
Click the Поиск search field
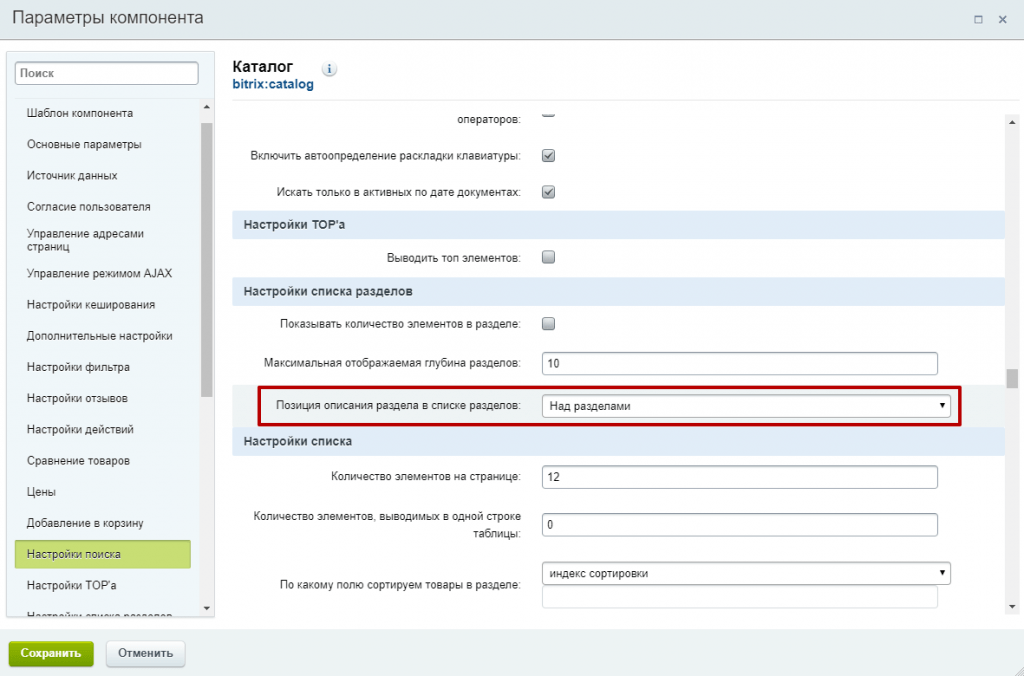107,73
